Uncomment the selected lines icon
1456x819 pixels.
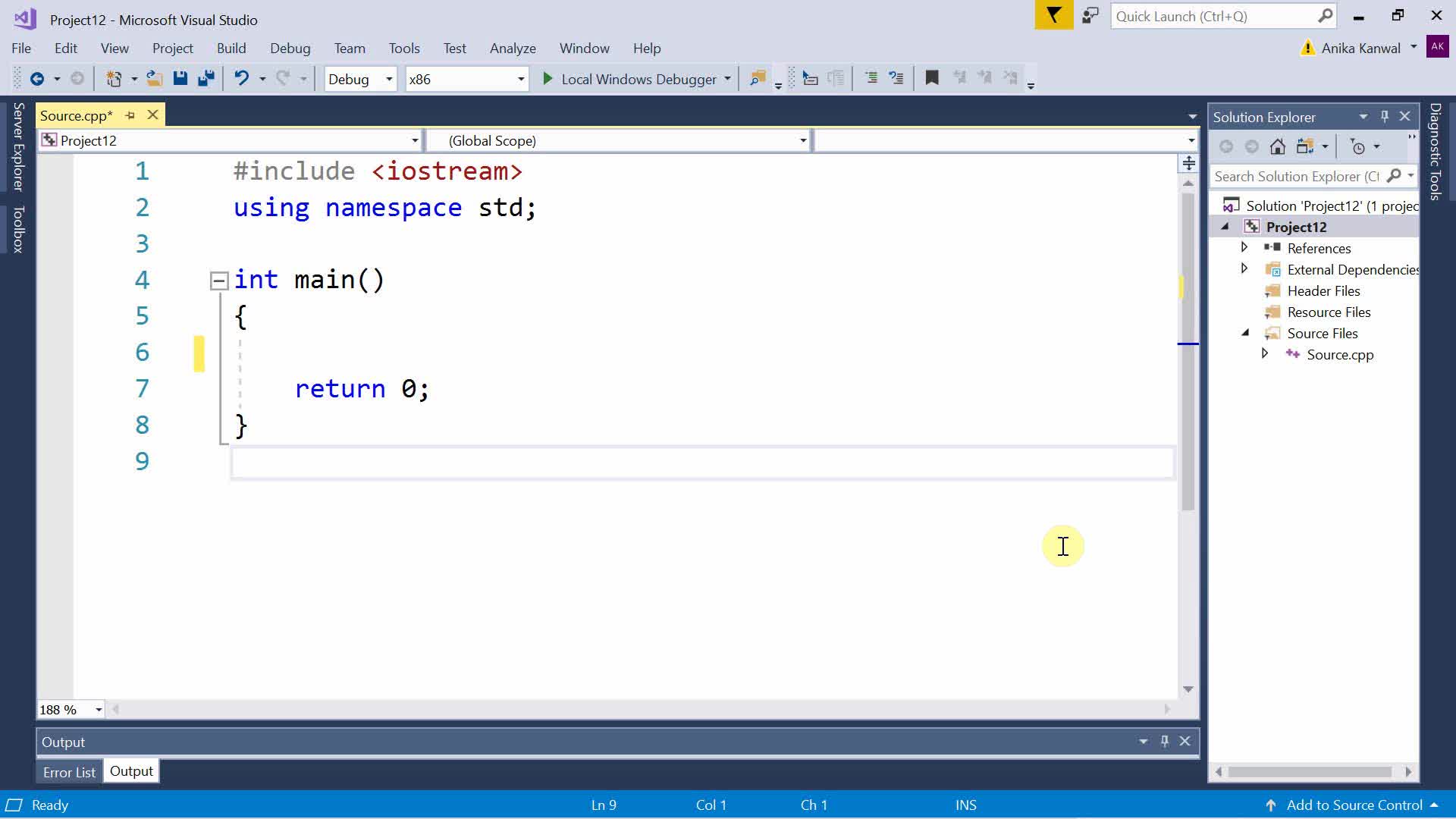[896, 78]
